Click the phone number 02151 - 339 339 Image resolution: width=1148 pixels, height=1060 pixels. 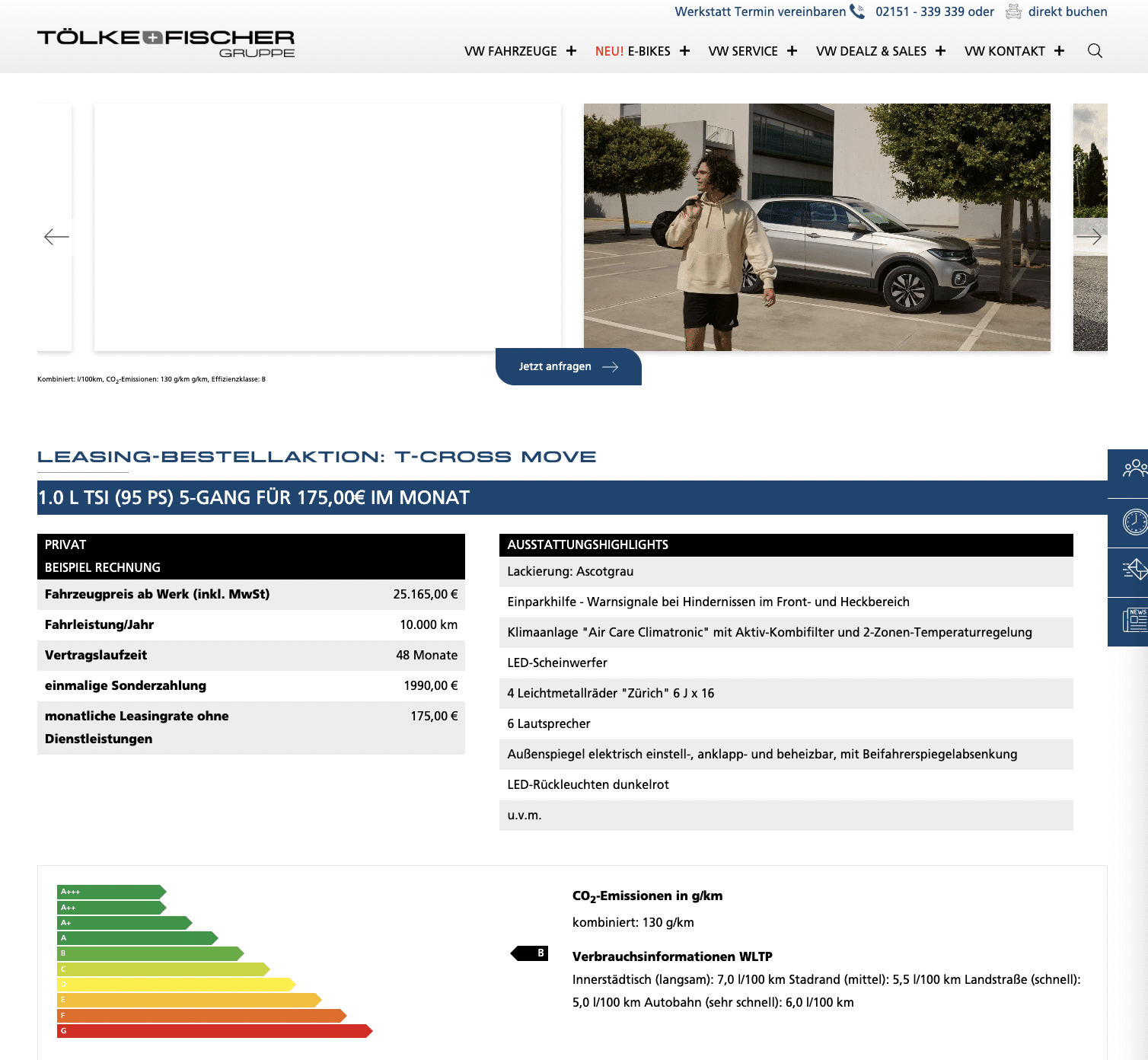[x=920, y=11]
